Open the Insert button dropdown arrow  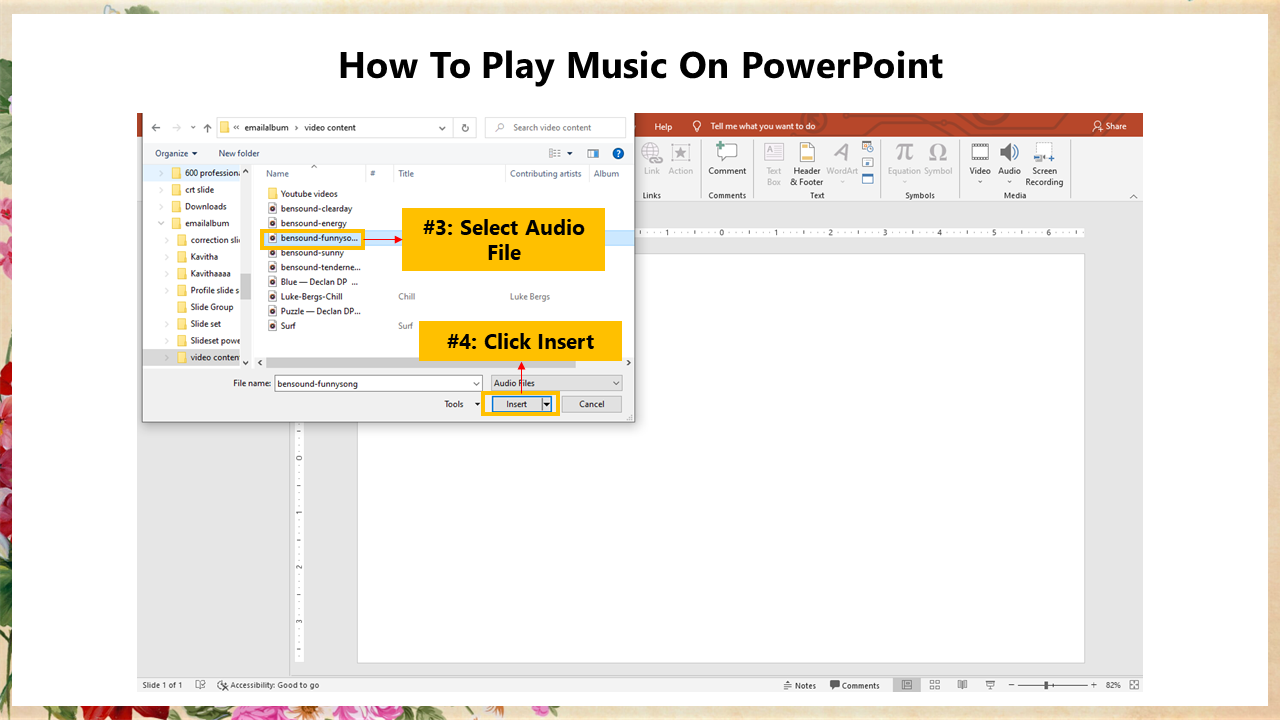tap(547, 404)
